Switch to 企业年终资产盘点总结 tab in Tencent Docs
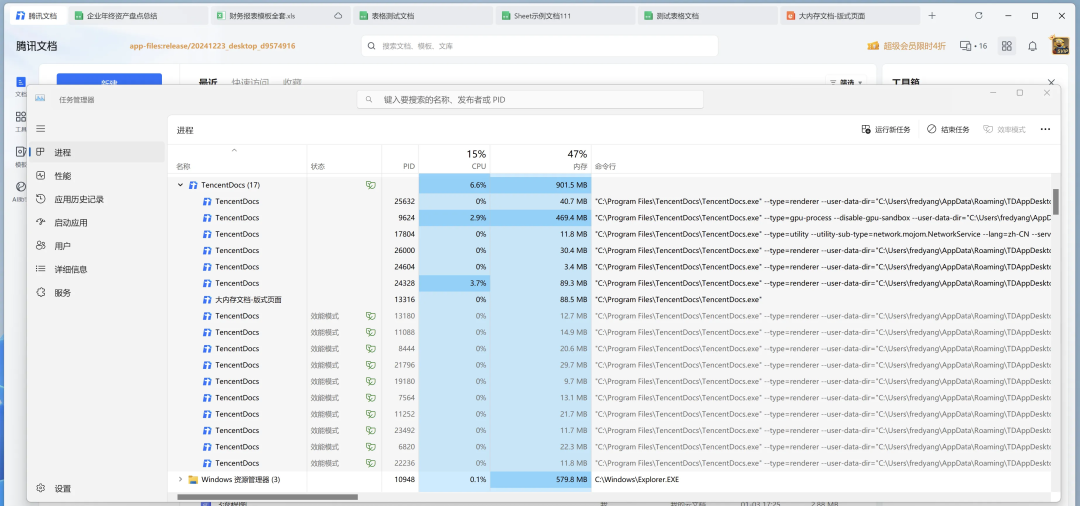 coord(138,15)
